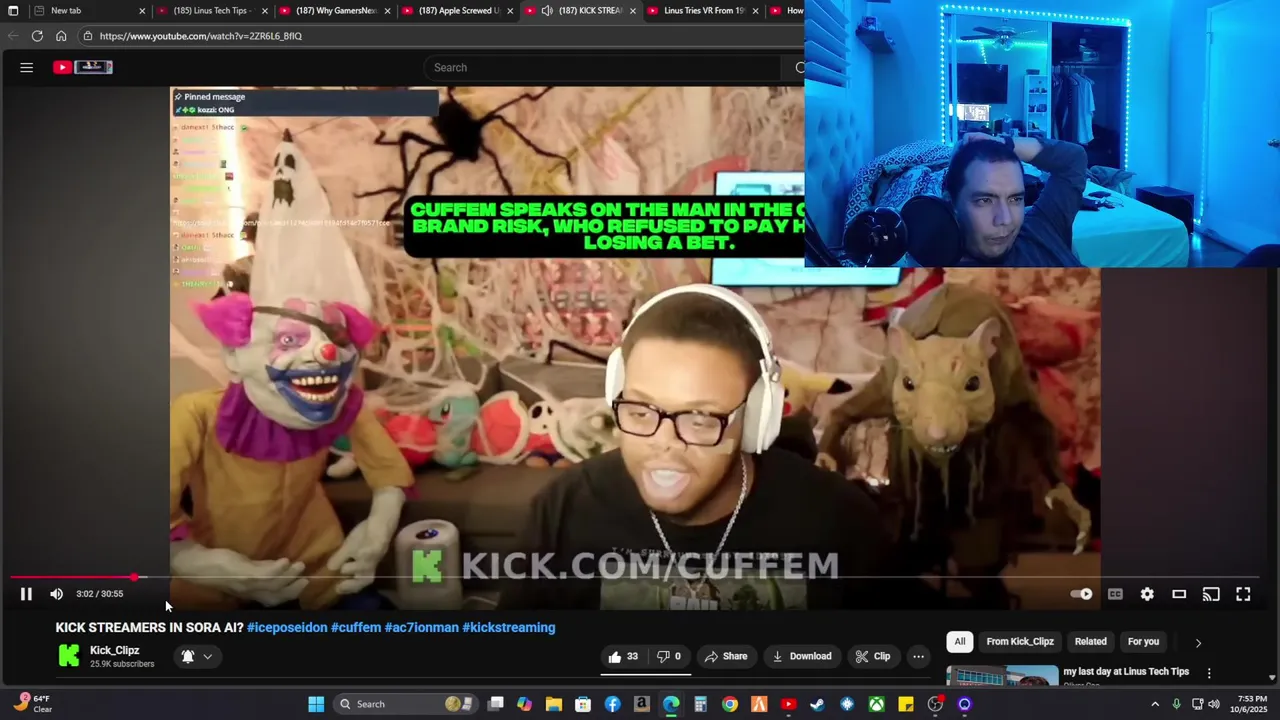Screen dimensions: 1280x720
Task: Toggle subtitles/closed captions button
Action: point(1115,594)
